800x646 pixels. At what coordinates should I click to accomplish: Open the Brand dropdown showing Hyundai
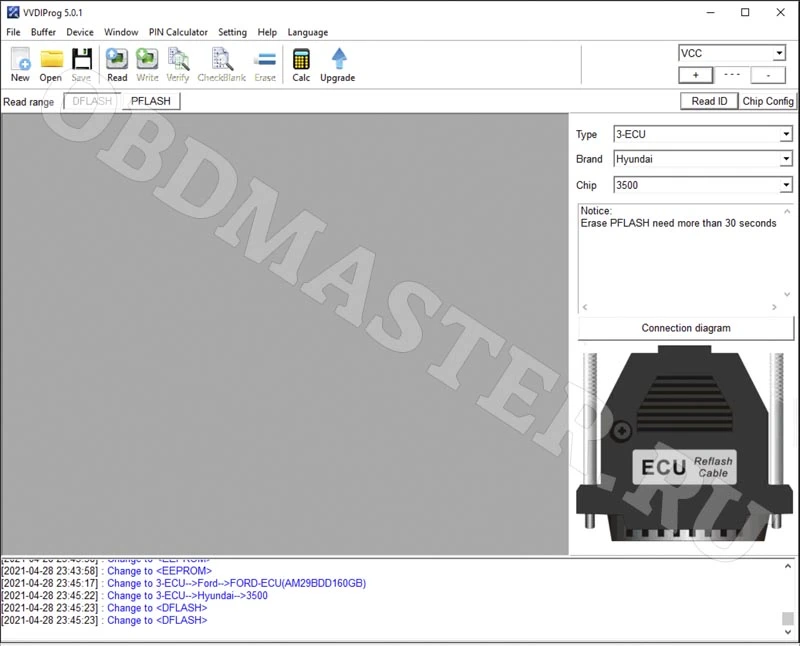click(x=786, y=159)
